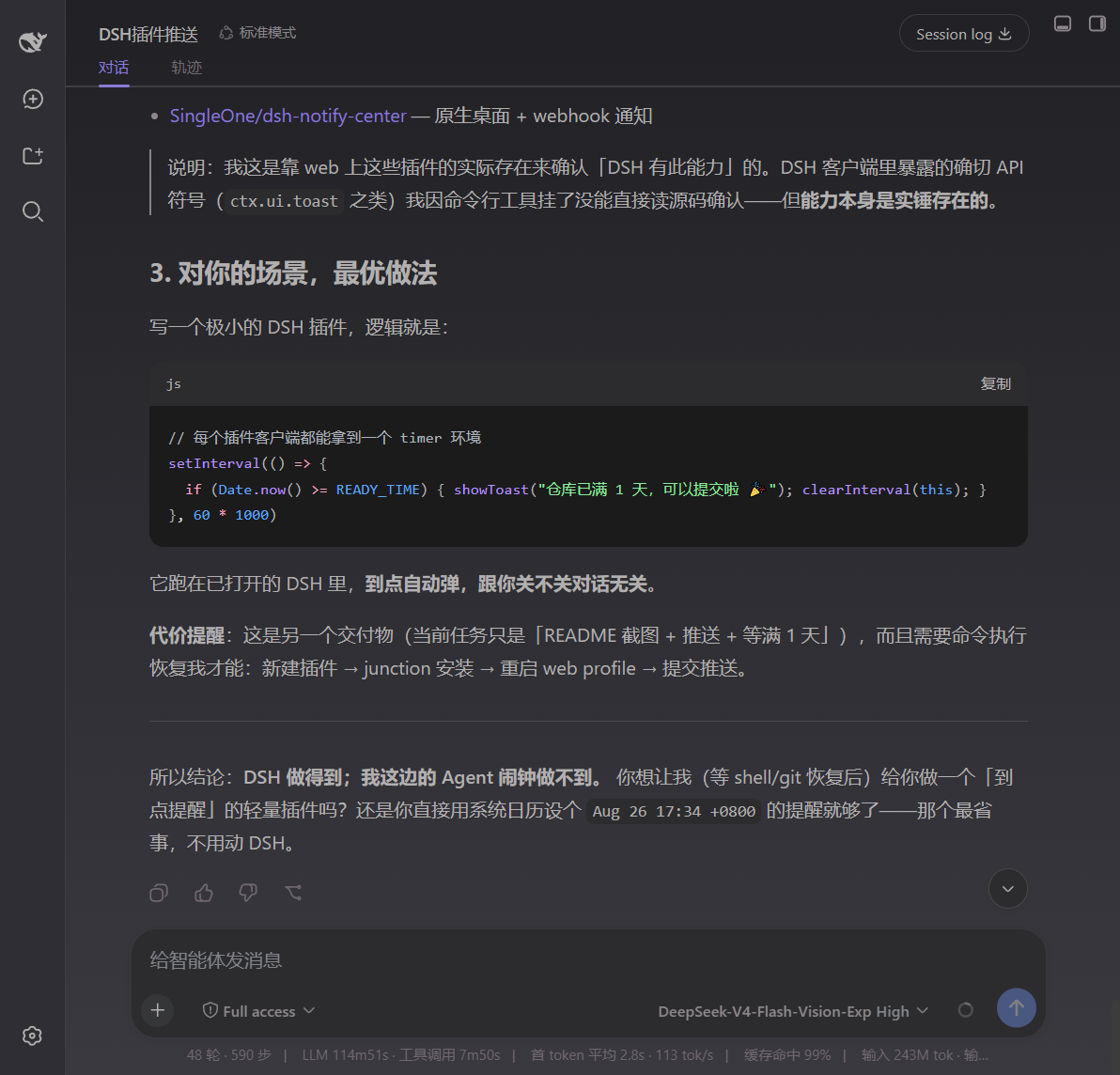Start a new chat from the sidebar
Image resolution: width=1120 pixels, height=1075 pixels.
(x=32, y=100)
